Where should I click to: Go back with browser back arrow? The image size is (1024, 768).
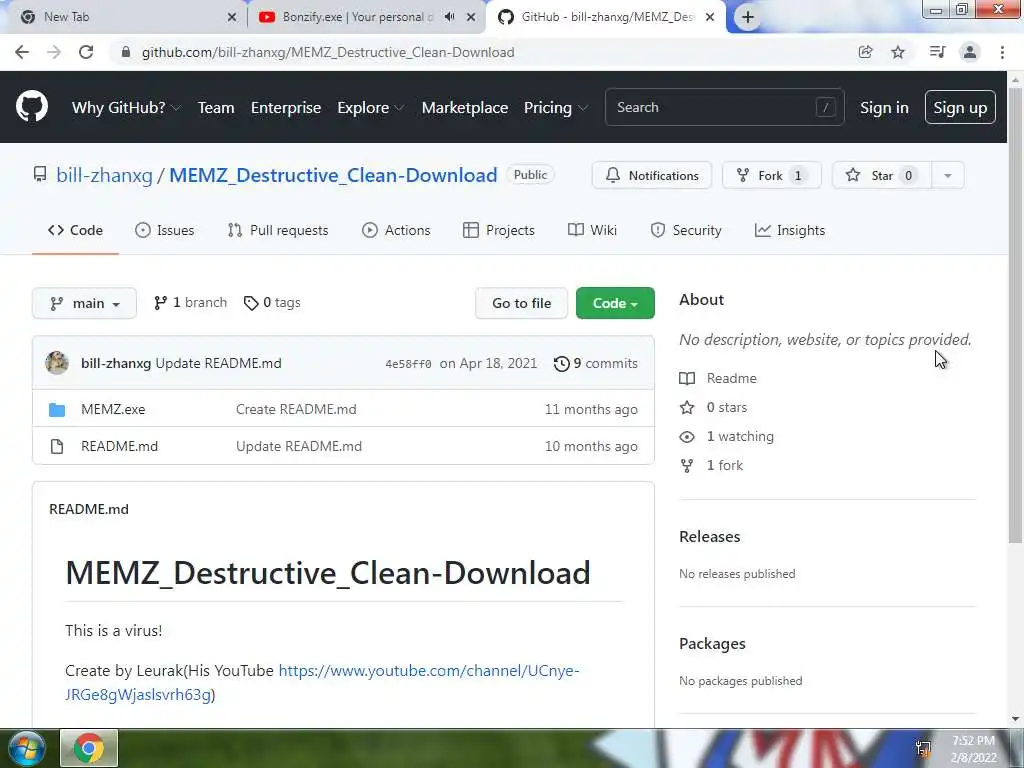pyautogui.click(x=22, y=52)
